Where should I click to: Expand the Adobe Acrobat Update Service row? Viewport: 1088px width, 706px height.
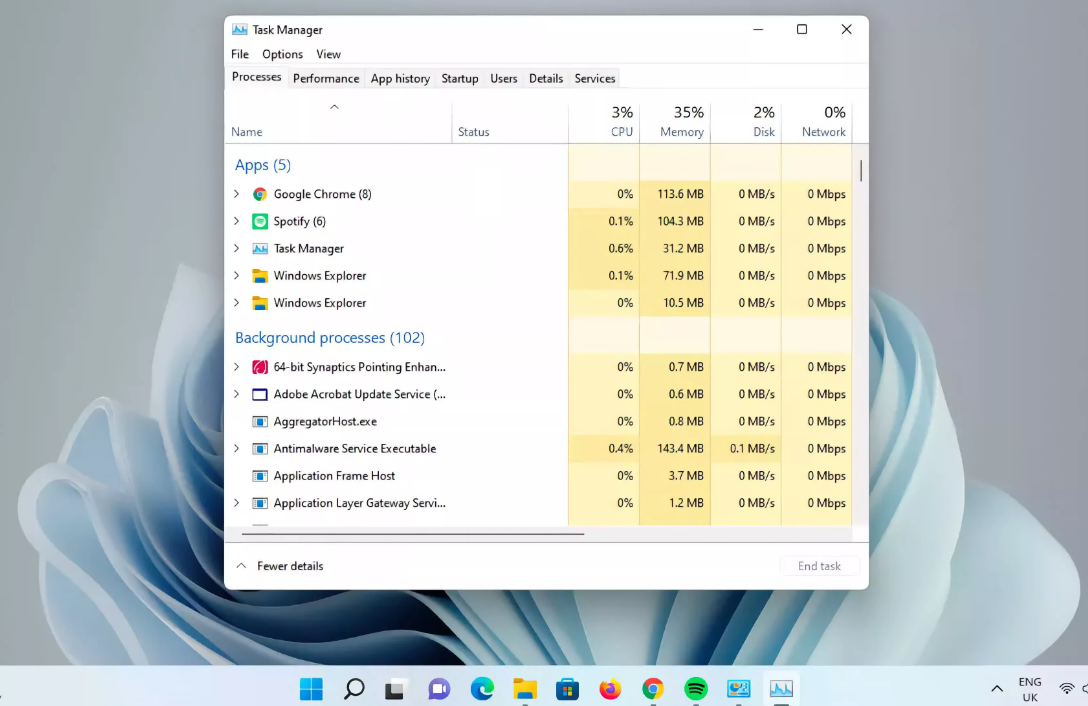pos(237,394)
